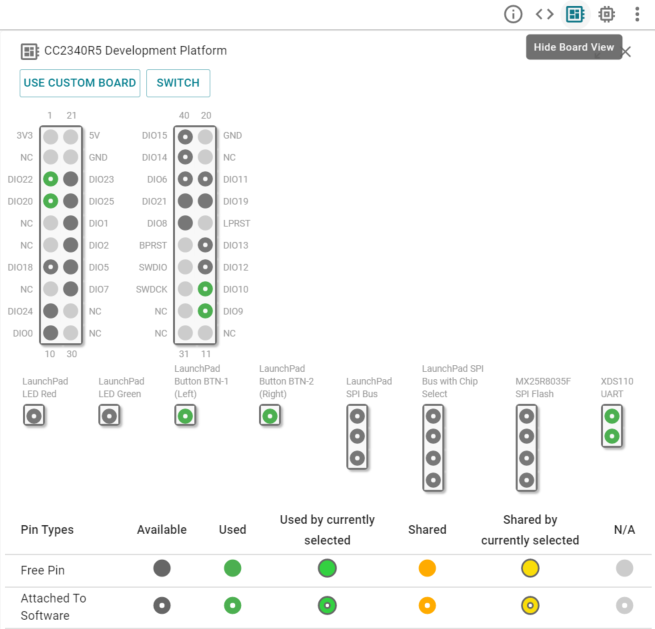Click the green Used Free Pin legend swatch
The width and height of the screenshot is (655, 629).
coord(232,569)
